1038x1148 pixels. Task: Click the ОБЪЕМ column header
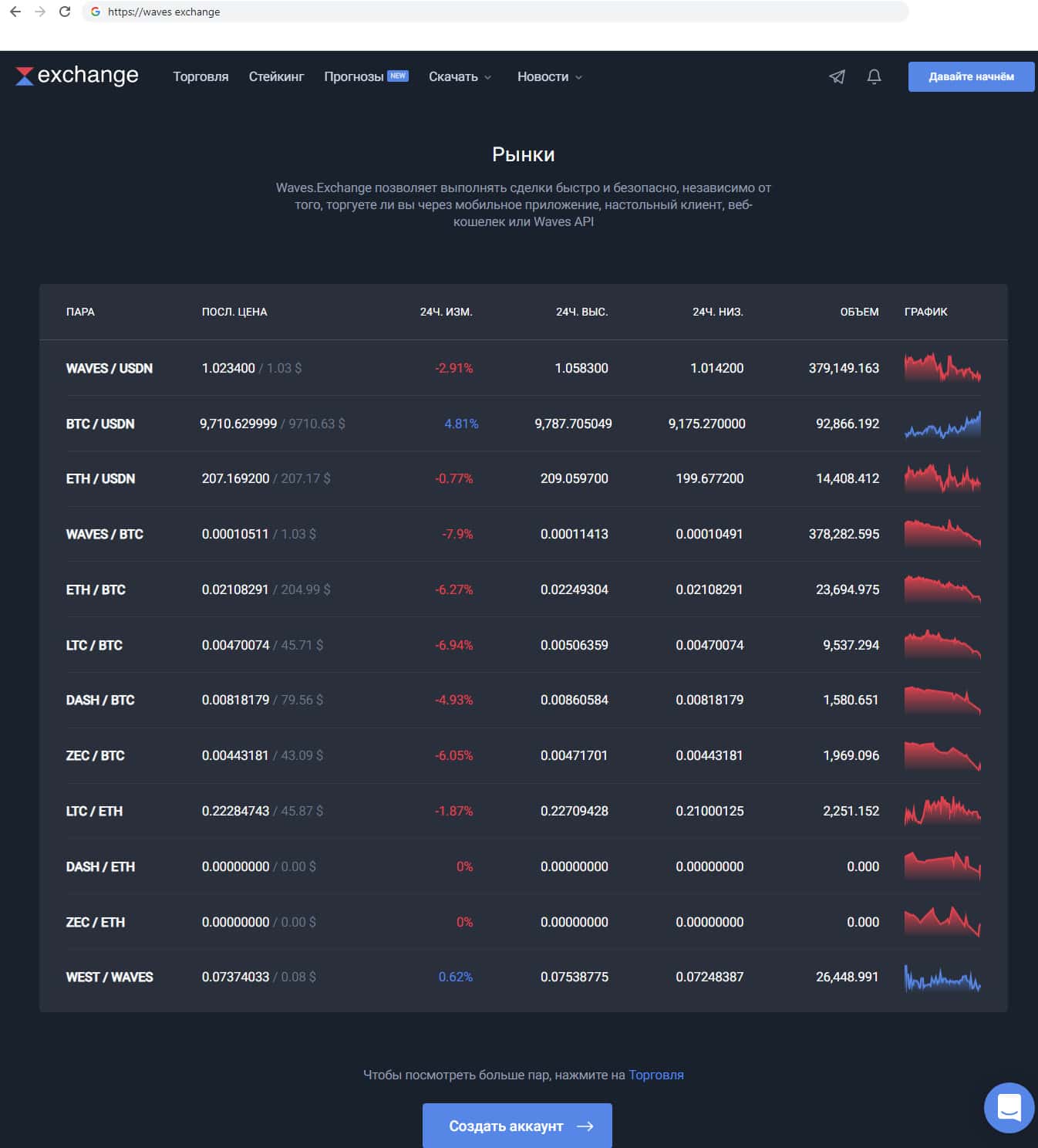(x=860, y=312)
